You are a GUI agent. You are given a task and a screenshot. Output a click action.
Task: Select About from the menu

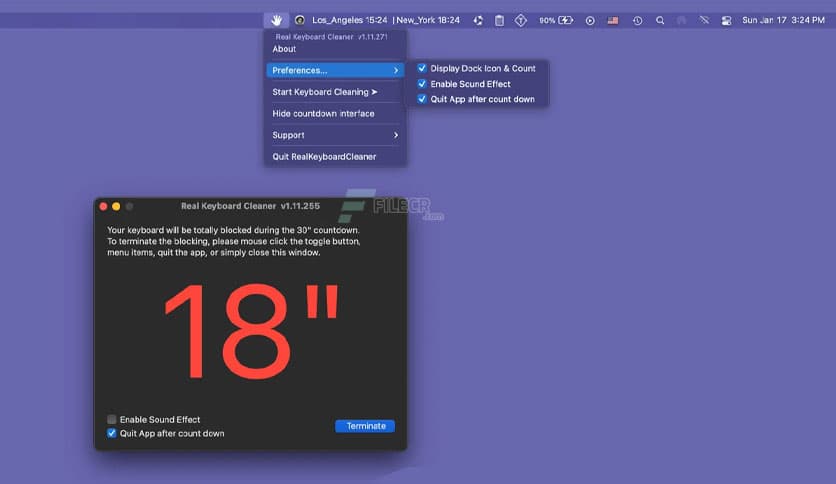coord(284,49)
